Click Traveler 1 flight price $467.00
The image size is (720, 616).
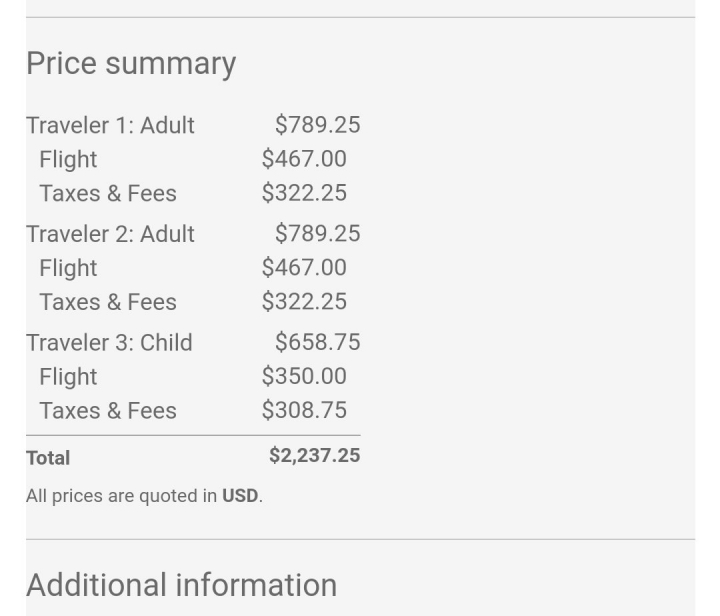304,159
